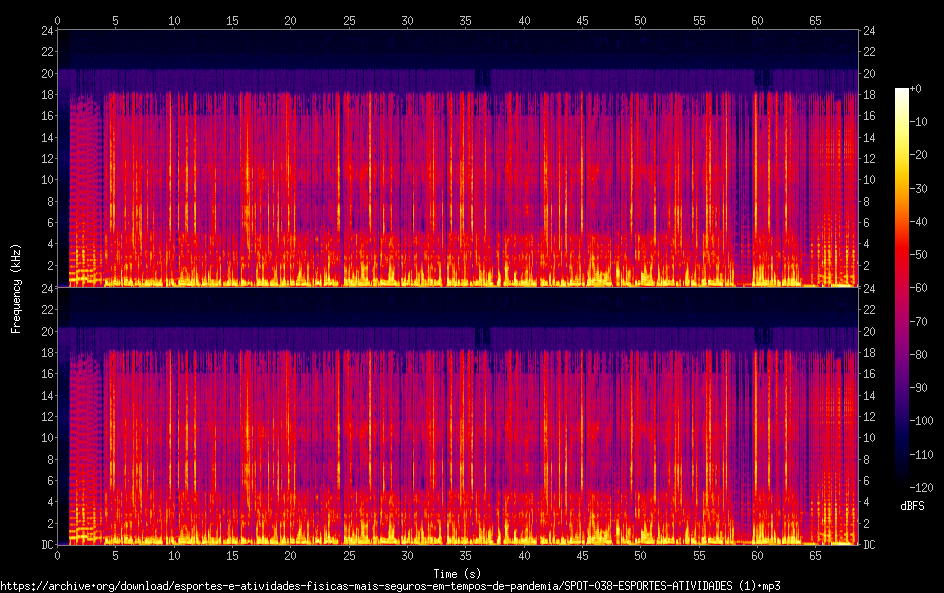Image resolution: width=944 pixels, height=593 pixels.
Task: Click the '-60' value on the dBFS scale
Action: click(919, 288)
